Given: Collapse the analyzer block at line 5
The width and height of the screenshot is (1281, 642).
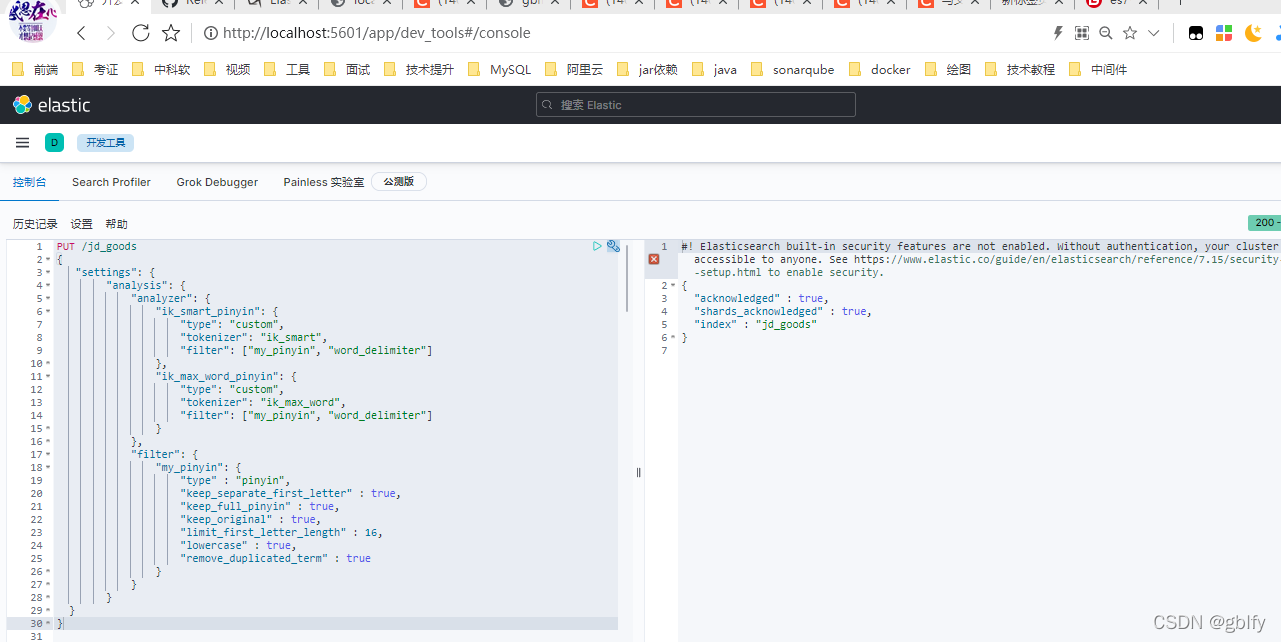Looking at the screenshot, I should click(x=48, y=298).
